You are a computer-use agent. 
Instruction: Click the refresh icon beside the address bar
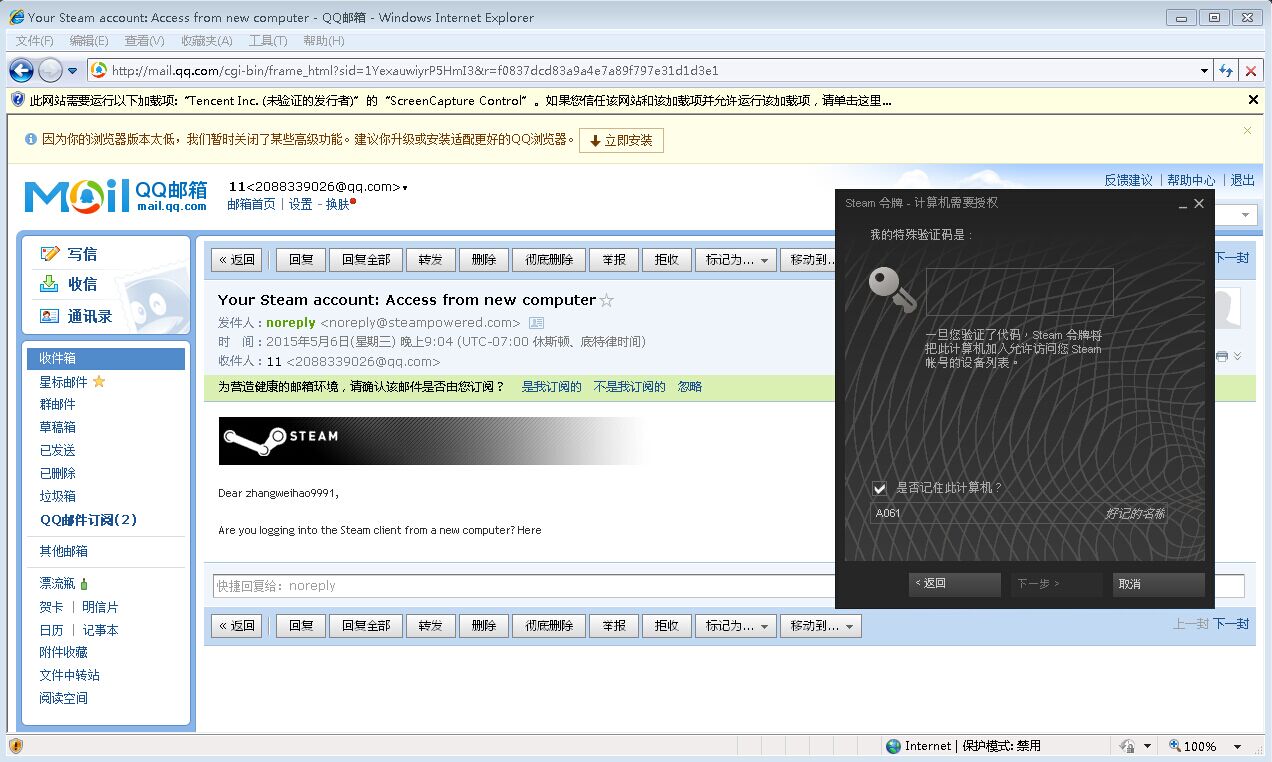1227,71
